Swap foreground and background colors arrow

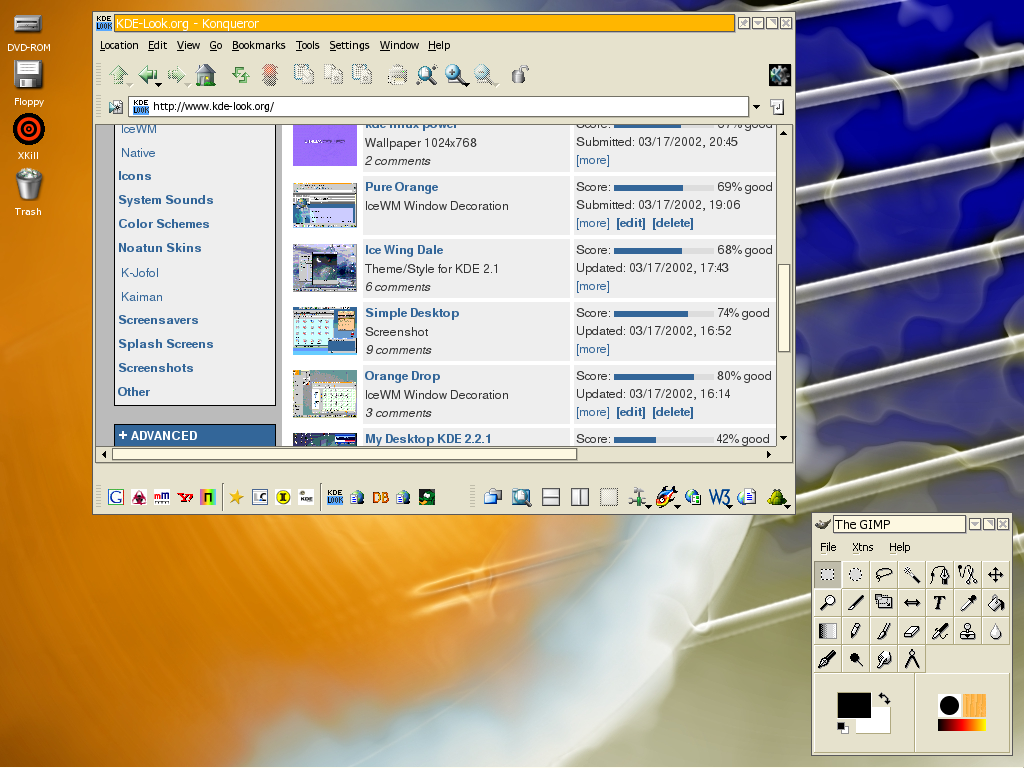[884, 698]
